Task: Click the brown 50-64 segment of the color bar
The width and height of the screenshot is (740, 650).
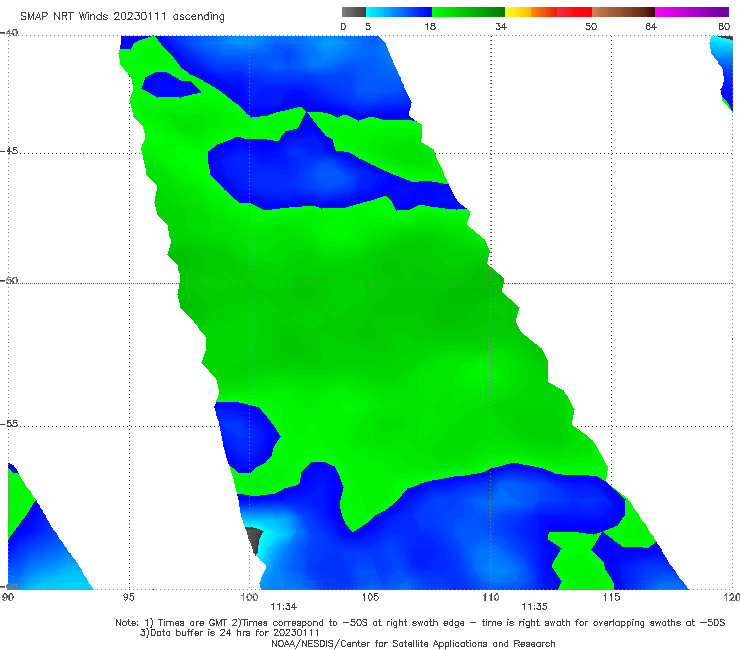Action: point(623,12)
